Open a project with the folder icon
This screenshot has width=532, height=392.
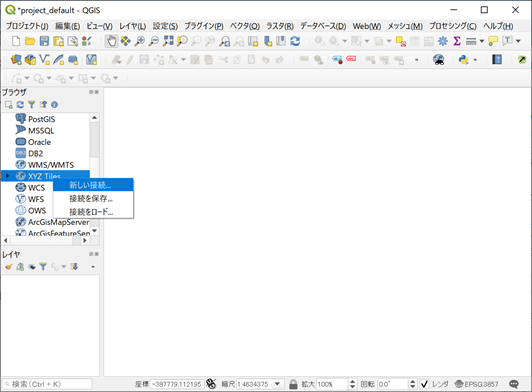click(x=30, y=41)
